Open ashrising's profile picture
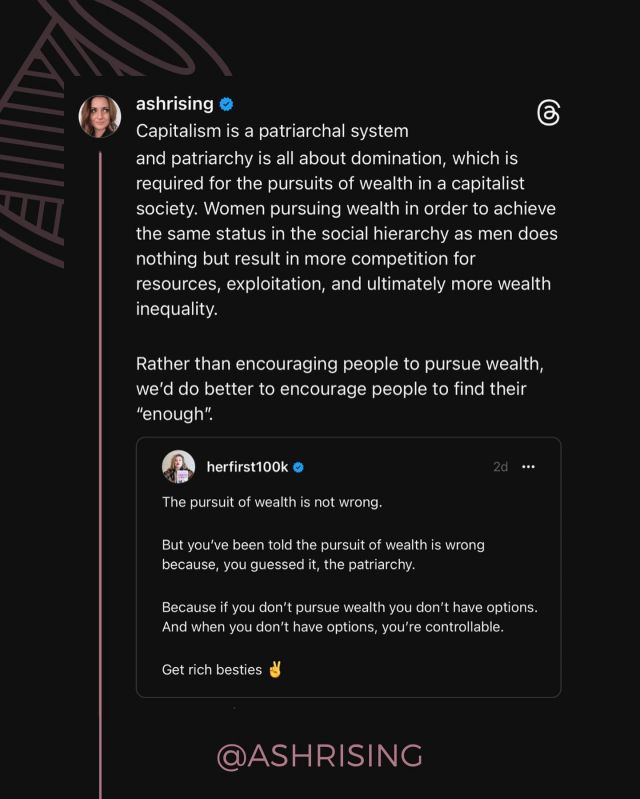The height and width of the screenshot is (799, 640). pyautogui.click(x=100, y=116)
